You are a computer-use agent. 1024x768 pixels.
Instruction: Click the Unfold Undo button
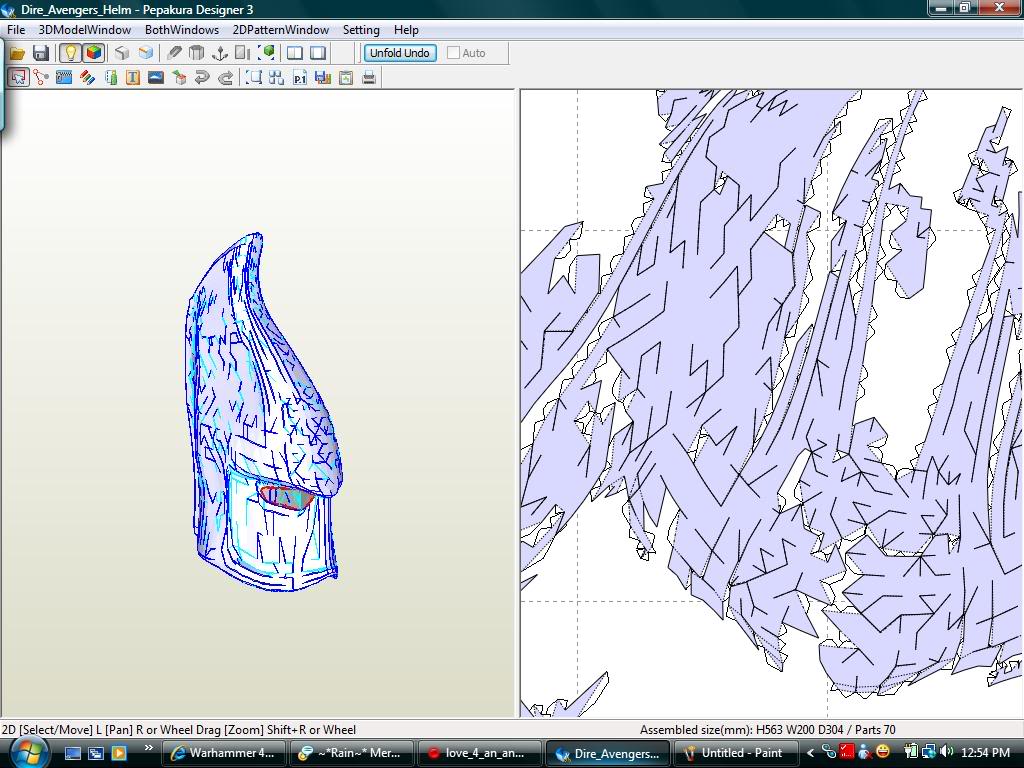[400, 53]
